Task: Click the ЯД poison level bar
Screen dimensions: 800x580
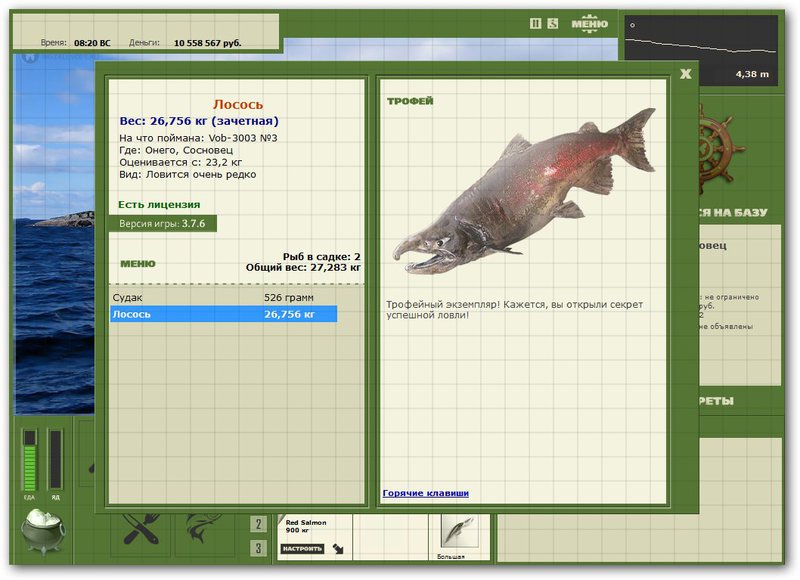Action: click(x=55, y=460)
